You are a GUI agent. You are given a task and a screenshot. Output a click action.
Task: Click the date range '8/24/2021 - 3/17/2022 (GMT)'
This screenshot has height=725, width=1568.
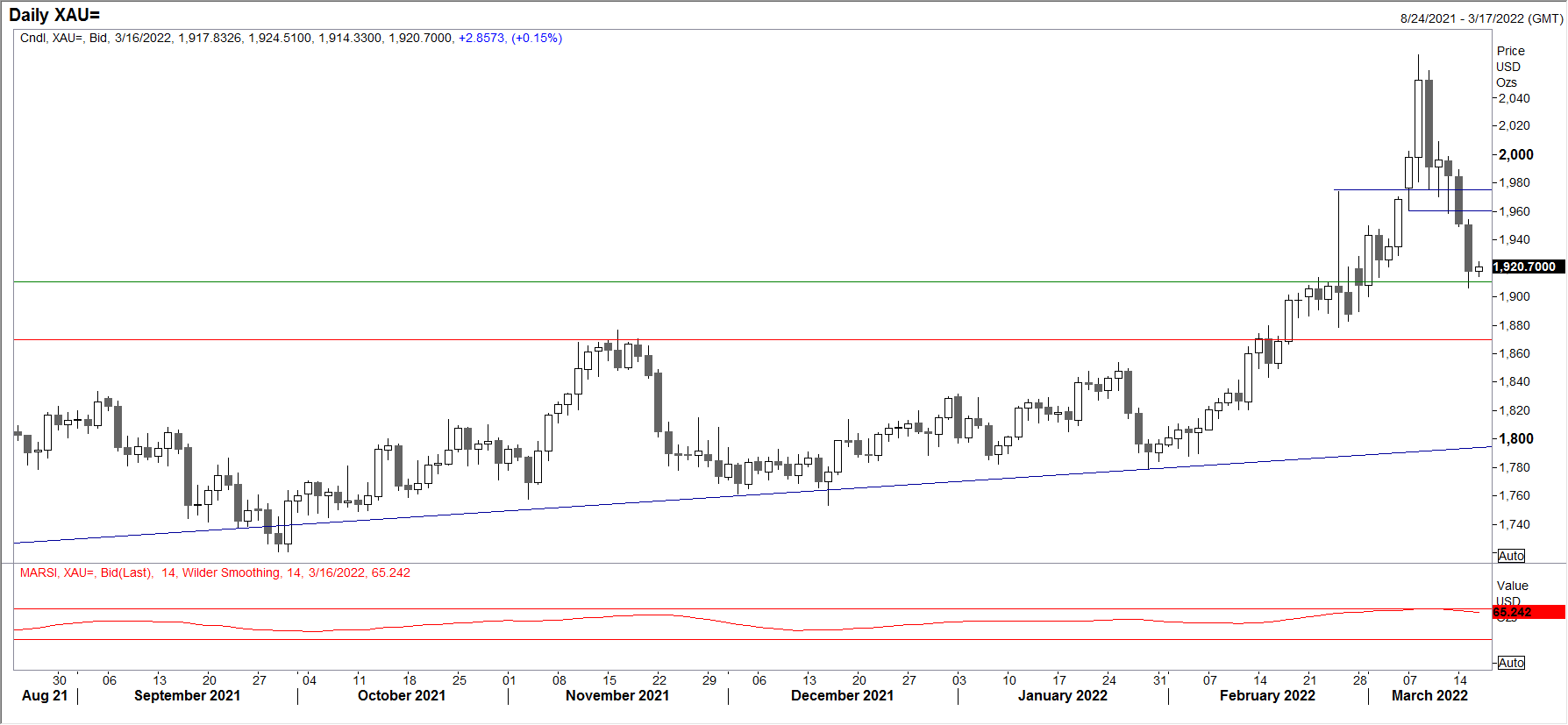[1481, 18]
